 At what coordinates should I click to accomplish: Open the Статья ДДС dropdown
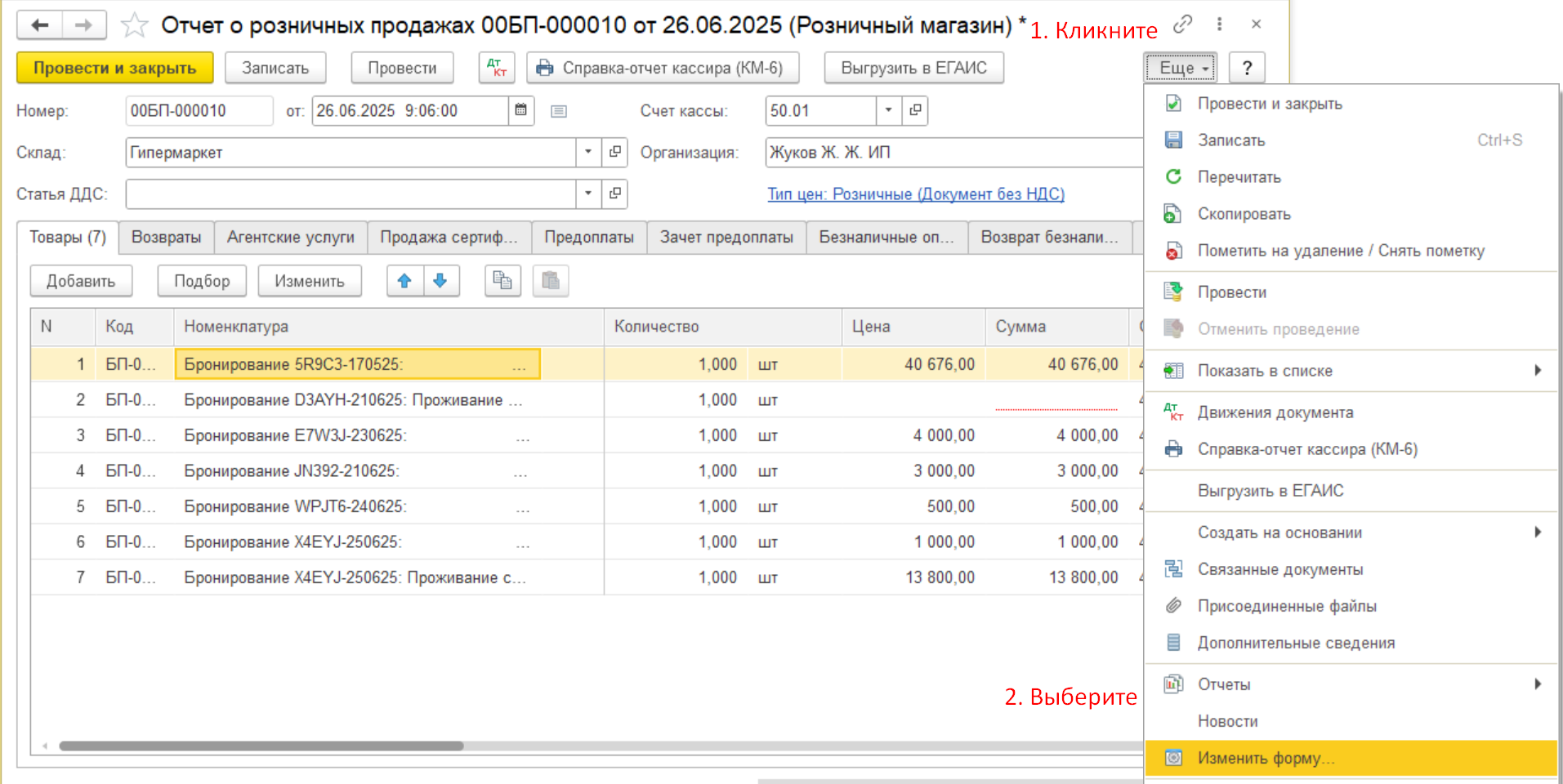click(587, 194)
